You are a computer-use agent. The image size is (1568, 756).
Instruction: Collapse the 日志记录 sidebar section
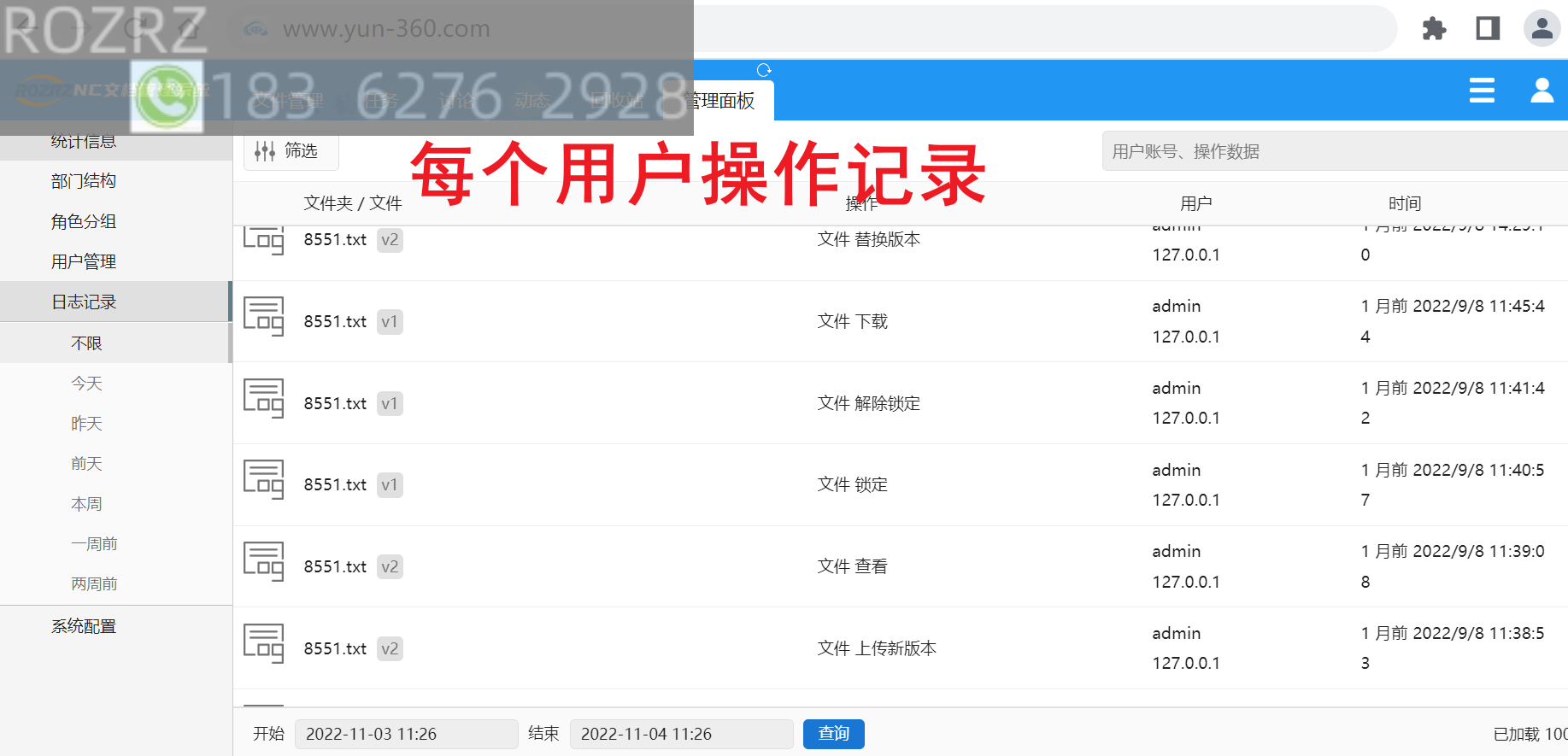(84, 302)
